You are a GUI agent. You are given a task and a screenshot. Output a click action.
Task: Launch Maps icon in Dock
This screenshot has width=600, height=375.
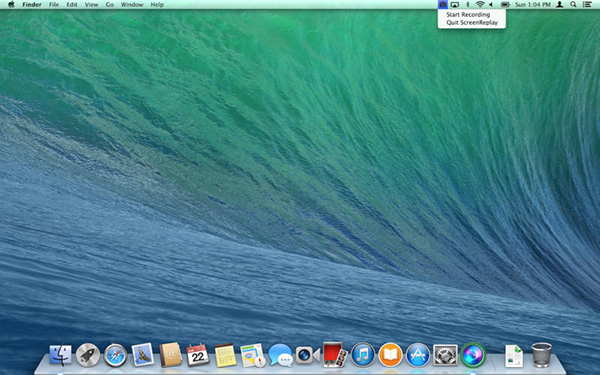point(253,355)
